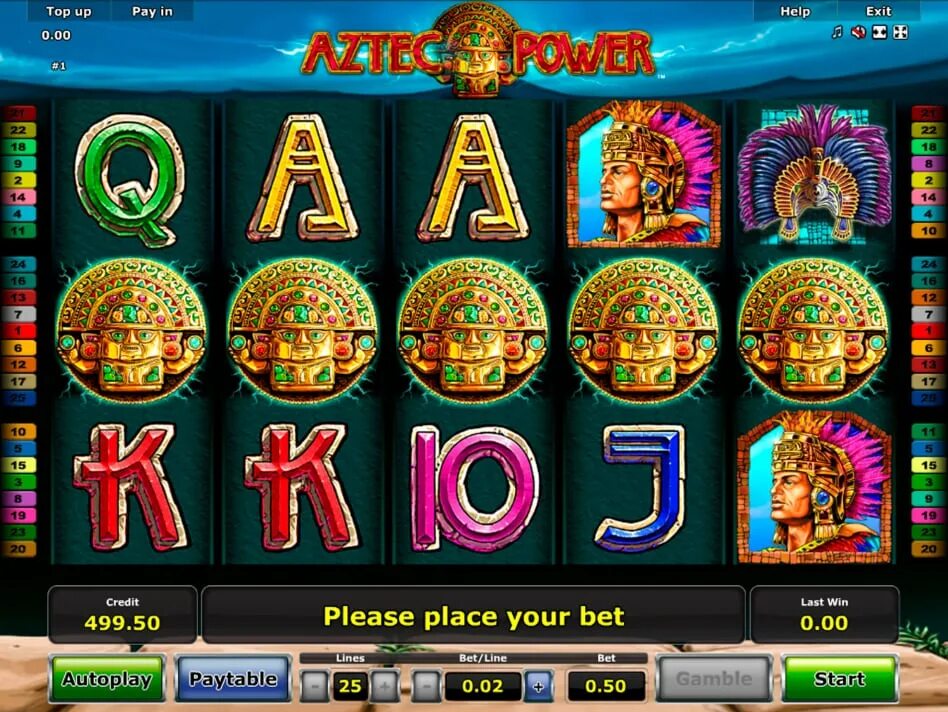
Task: Increase the Bet/Line with the plus button
Action: coord(538,686)
